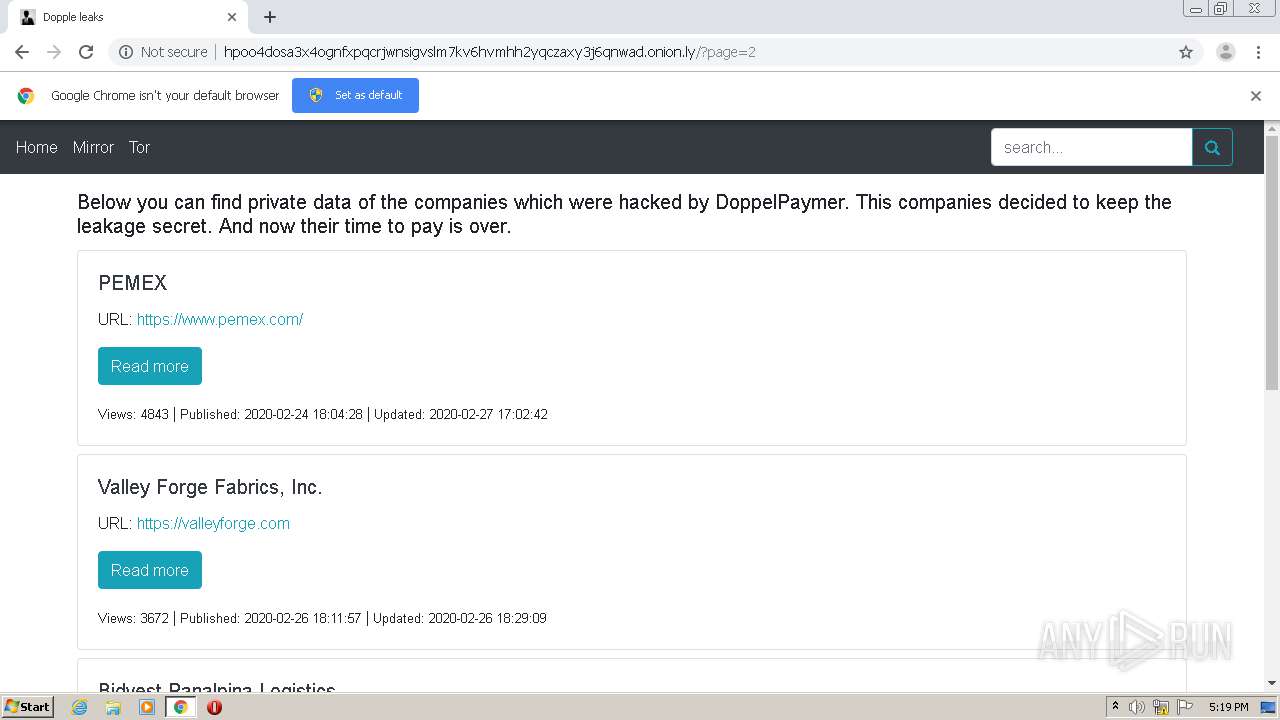Image resolution: width=1280 pixels, height=720 pixels.
Task: Click the browser back arrow
Action: (22, 52)
